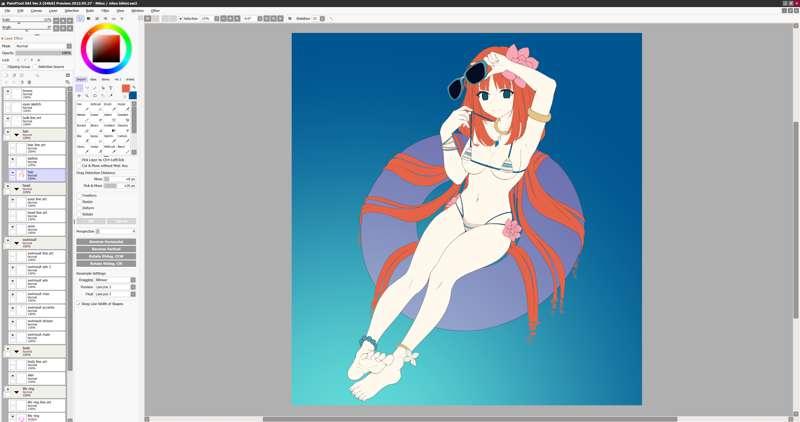Click the new layer icon
The height and width of the screenshot is (422, 800).
(6, 76)
